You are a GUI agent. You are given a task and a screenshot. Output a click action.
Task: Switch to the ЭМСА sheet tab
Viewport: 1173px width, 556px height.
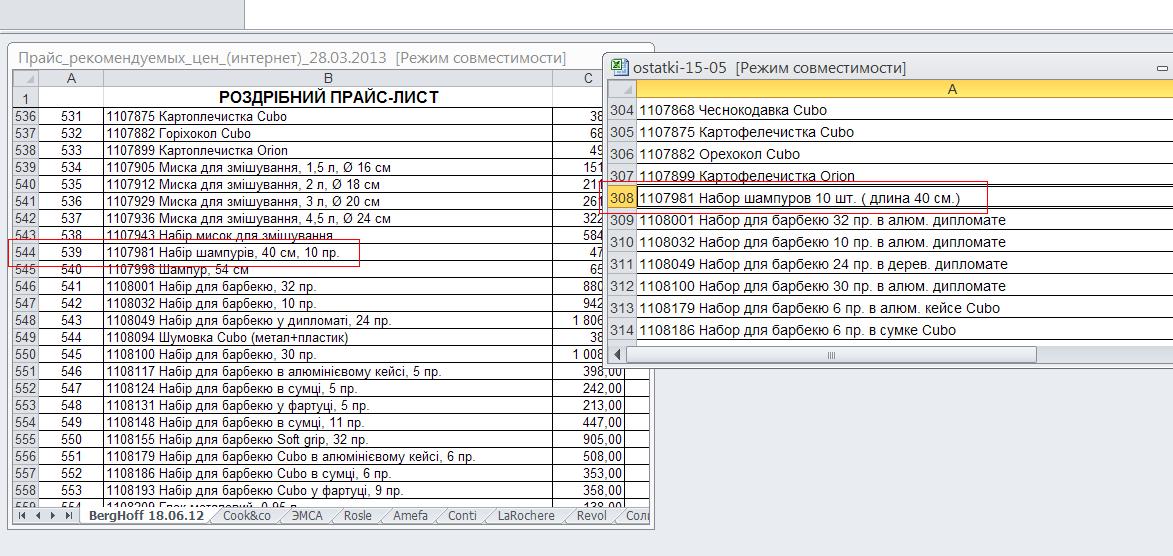307,516
